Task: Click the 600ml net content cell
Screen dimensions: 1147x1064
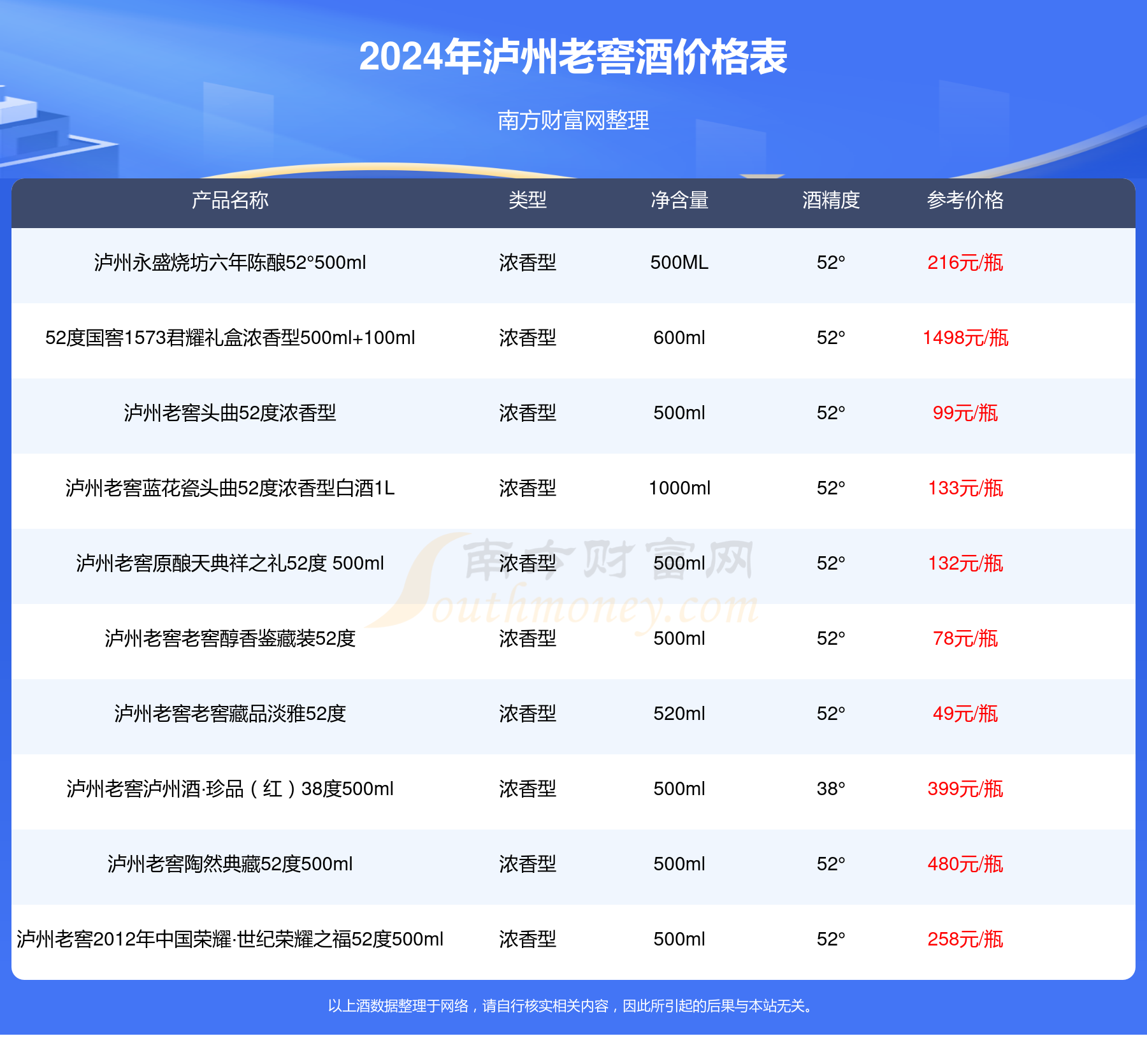Action: click(x=679, y=338)
